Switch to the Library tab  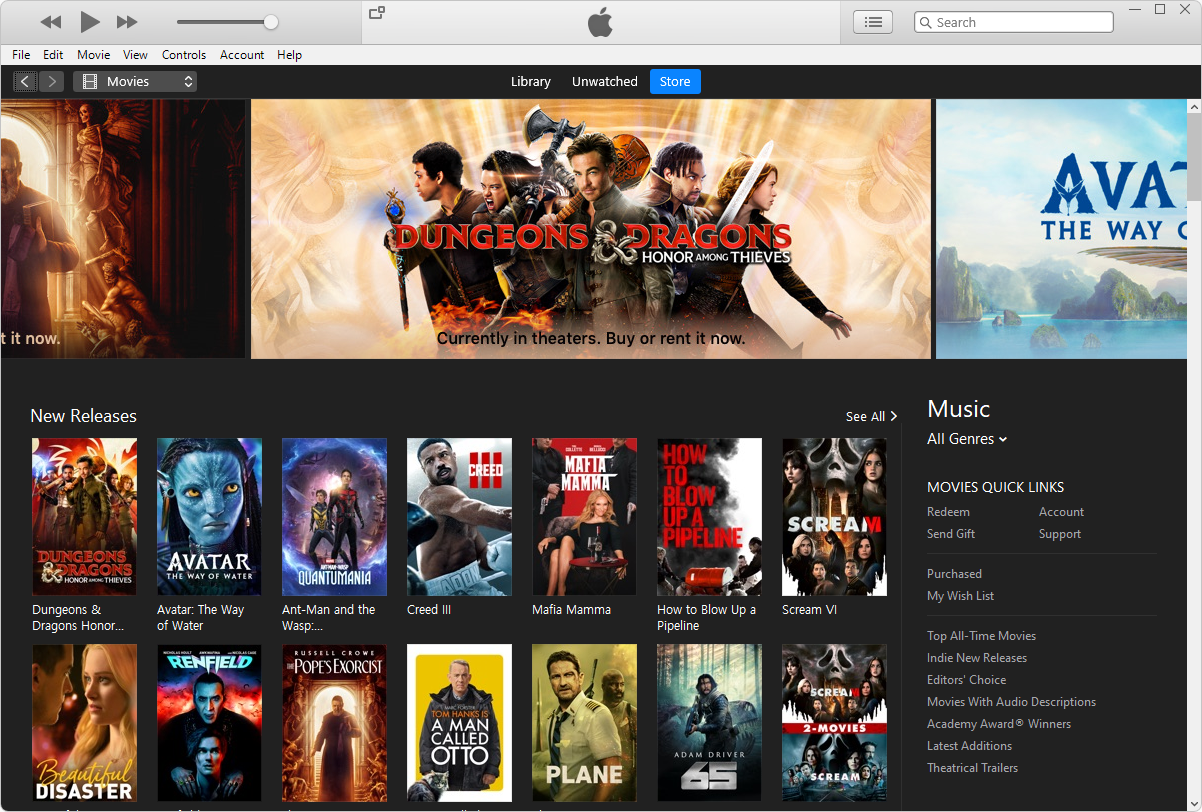point(530,82)
